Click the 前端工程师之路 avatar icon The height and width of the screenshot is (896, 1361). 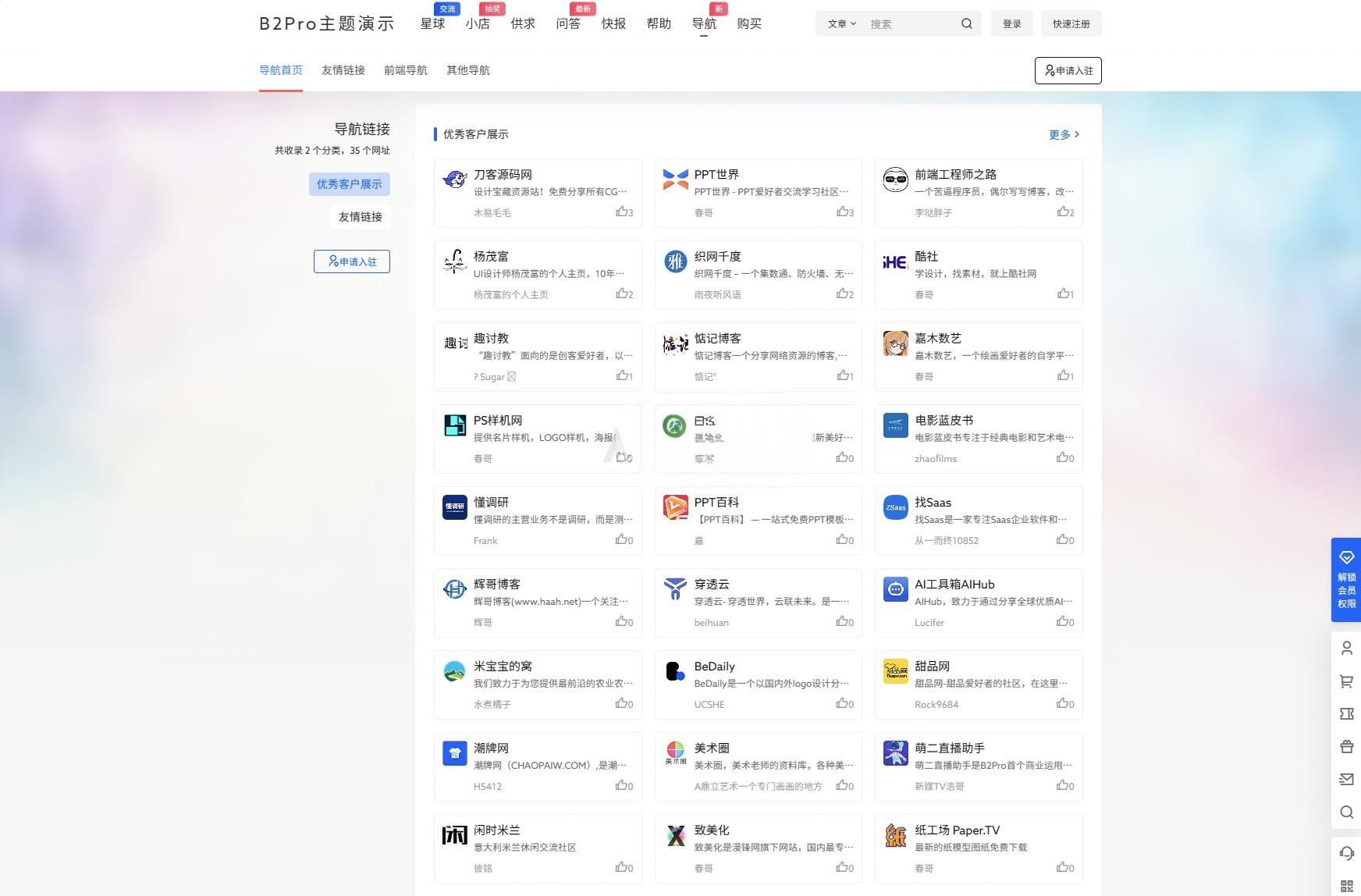[x=896, y=180]
